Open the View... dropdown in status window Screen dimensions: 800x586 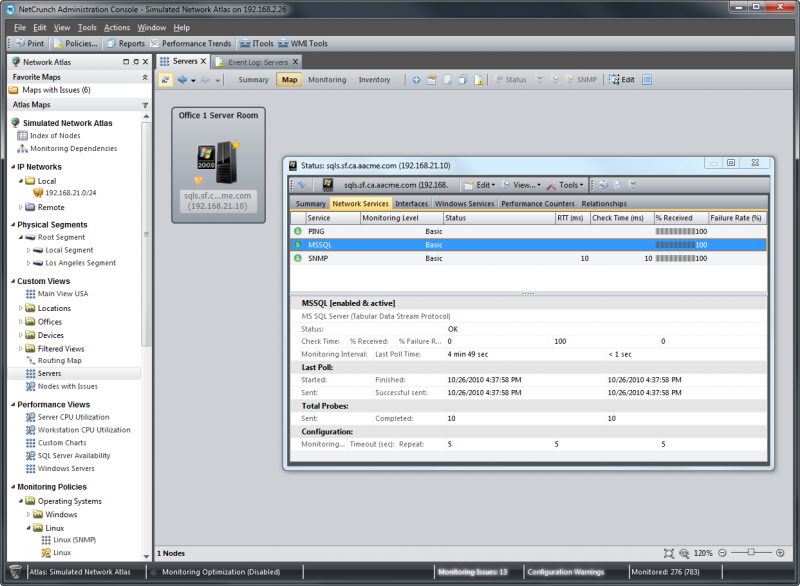(x=521, y=185)
